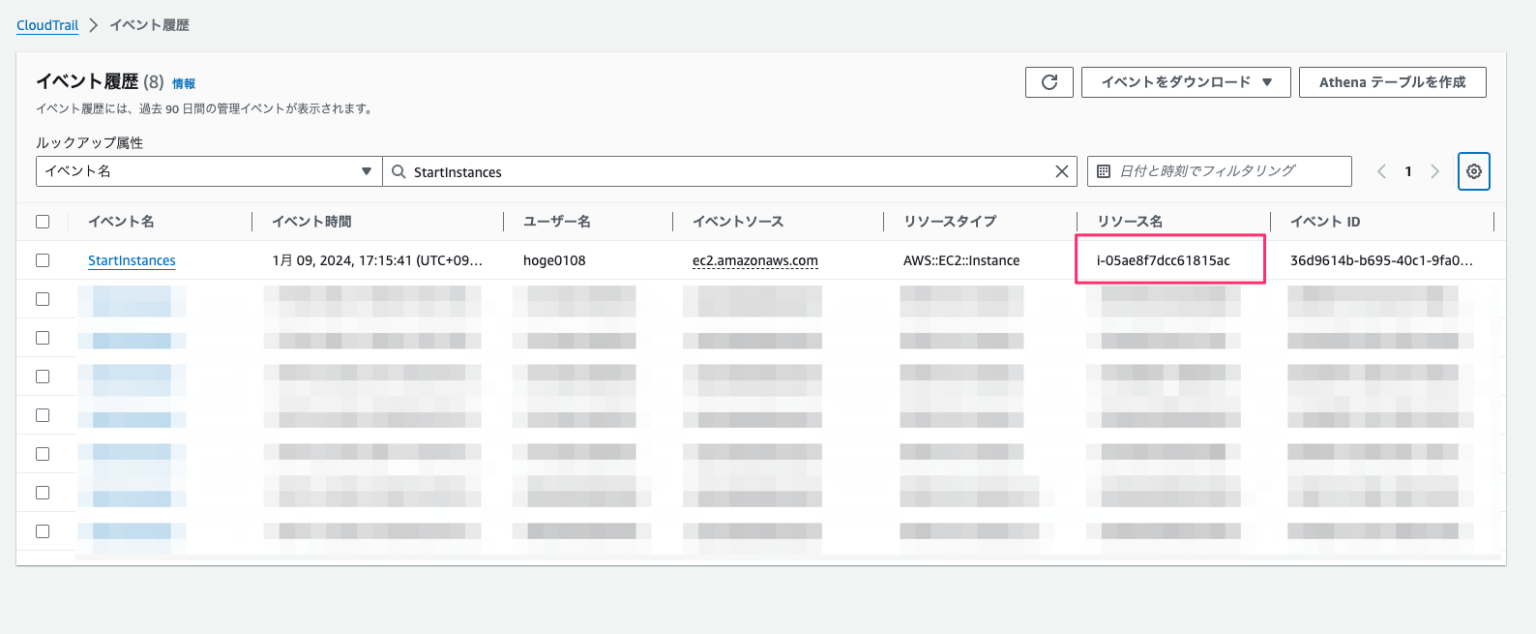Image resolution: width=1536 pixels, height=634 pixels.
Task: Open the イベント名 lookup attribute dropdown
Action: click(208, 171)
